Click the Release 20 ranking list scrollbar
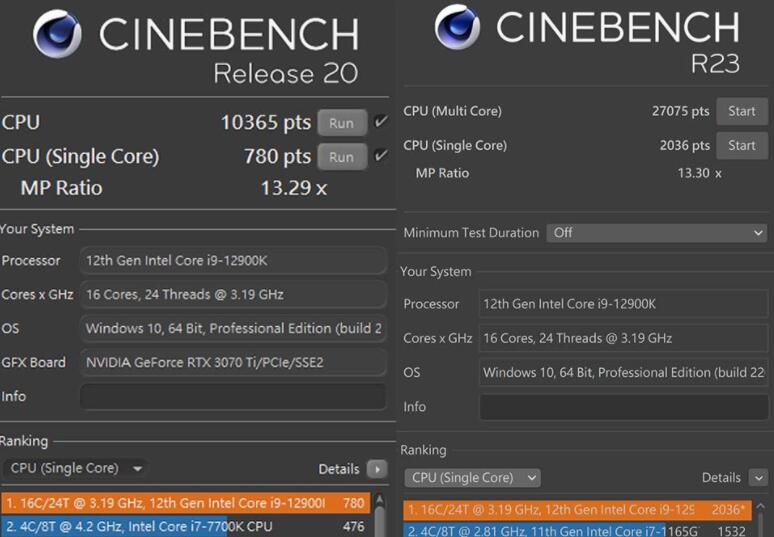 pyautogui.click(x=380, y=515)
